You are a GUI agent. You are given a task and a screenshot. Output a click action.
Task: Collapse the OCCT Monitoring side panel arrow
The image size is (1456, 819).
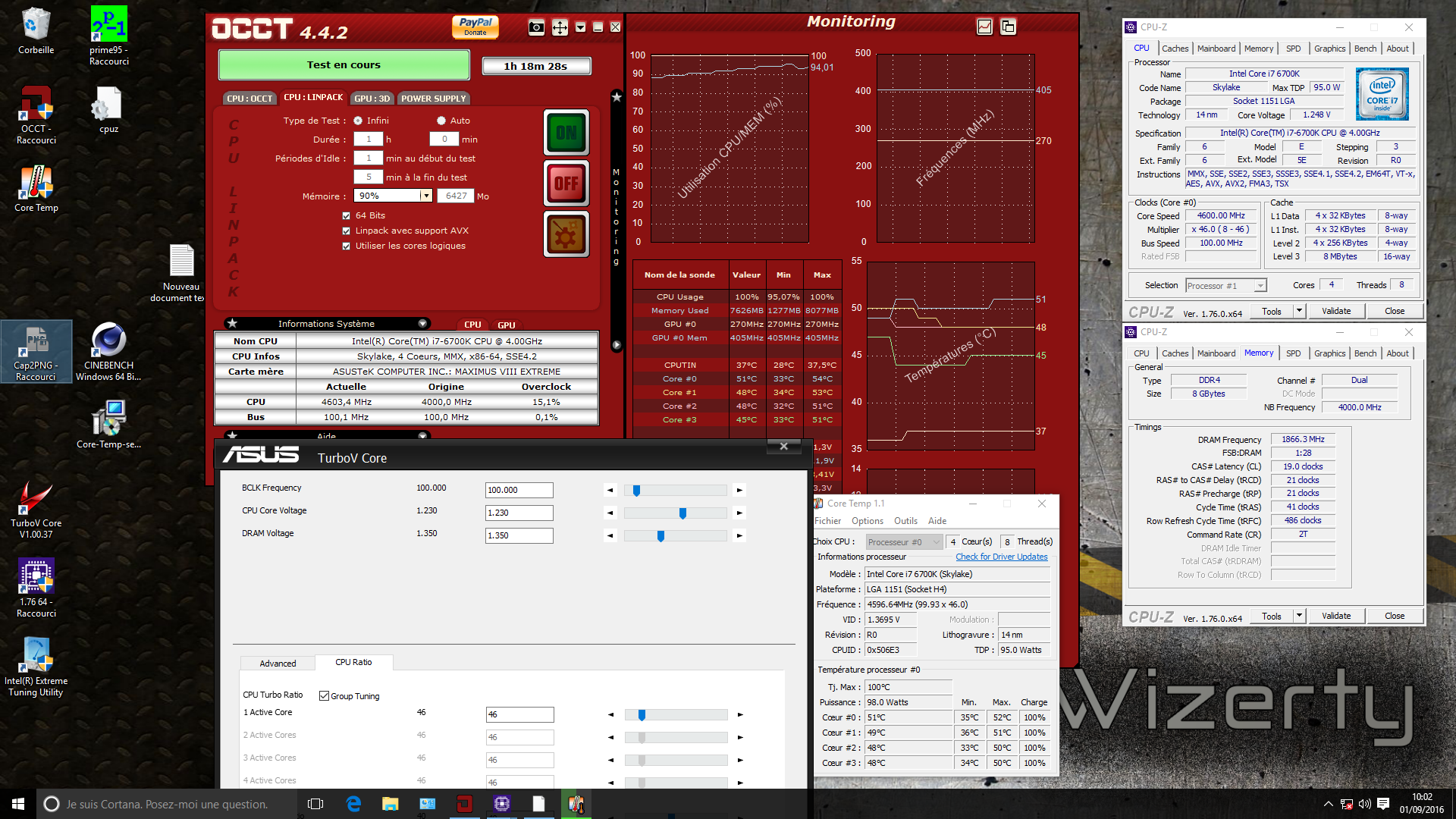pyautogui.click(x=617, y=345)
